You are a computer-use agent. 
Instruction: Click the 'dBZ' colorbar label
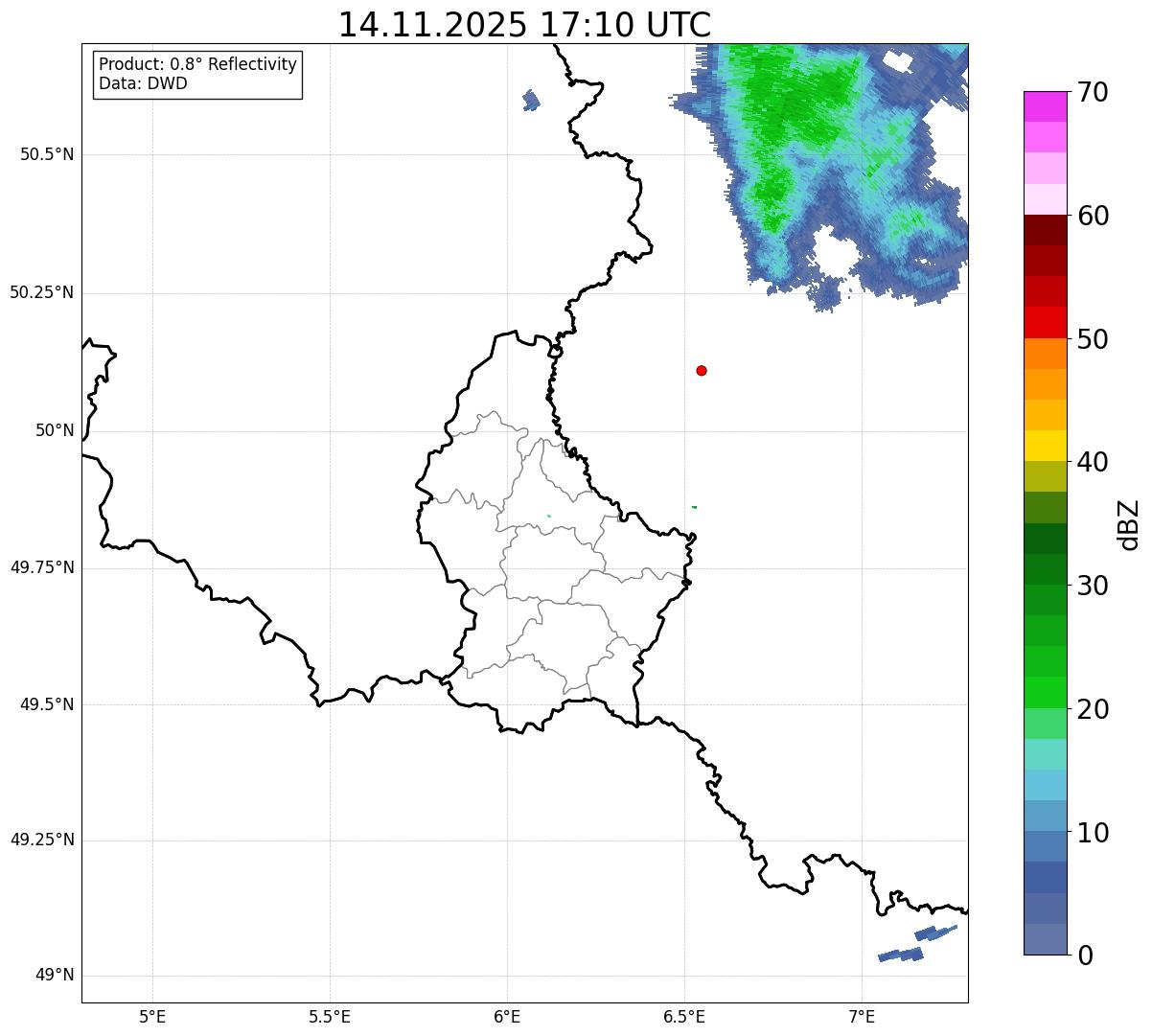tap(1129, 524)
